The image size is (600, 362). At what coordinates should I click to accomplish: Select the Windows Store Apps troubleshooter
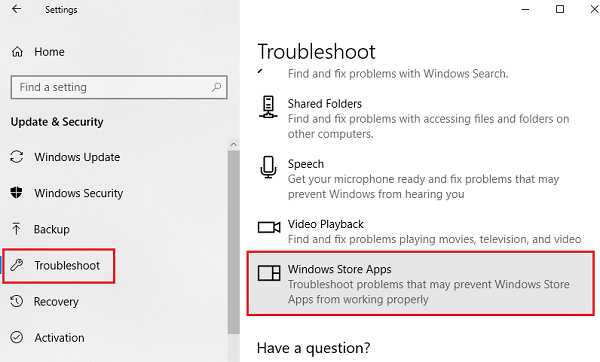(421, 284)
